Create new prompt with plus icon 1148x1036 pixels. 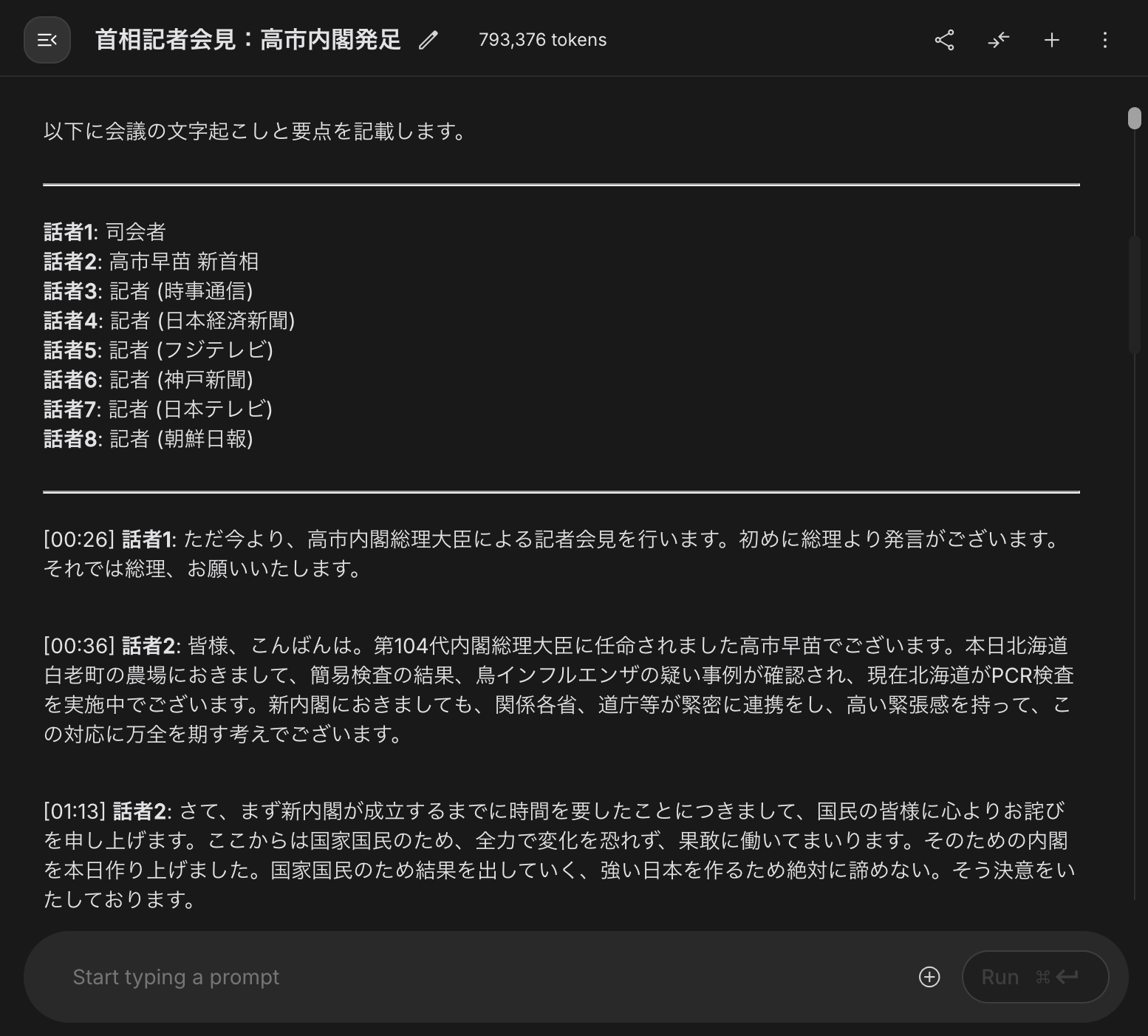(x=1052, y=40)
